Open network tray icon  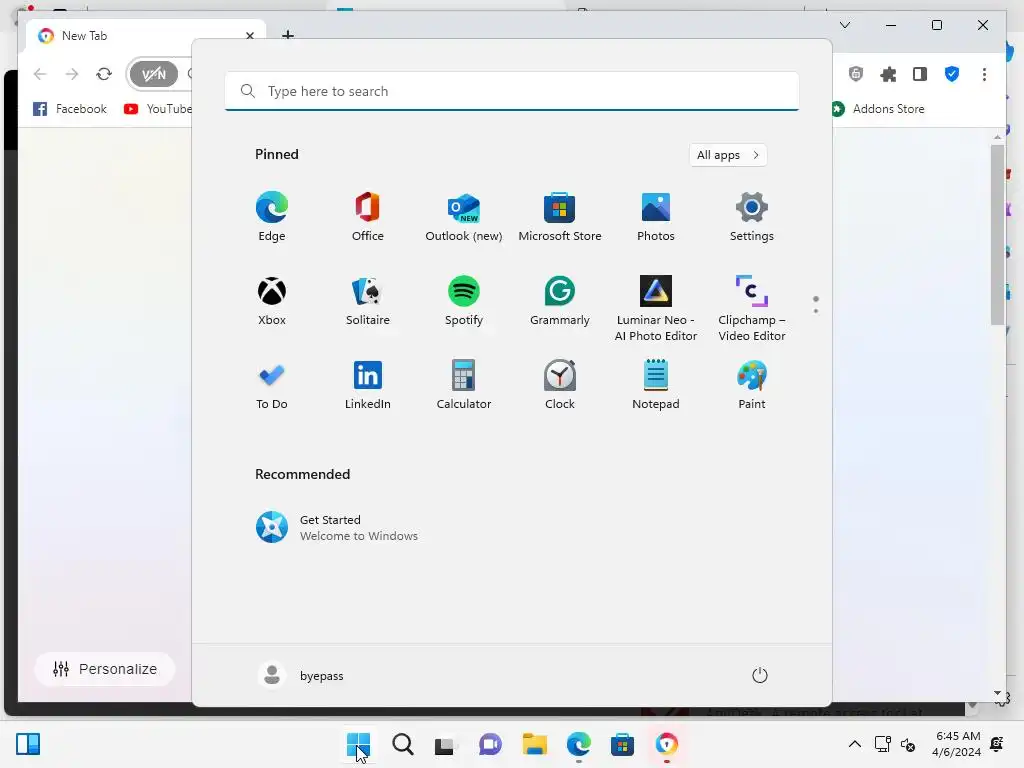pos(883,744)
